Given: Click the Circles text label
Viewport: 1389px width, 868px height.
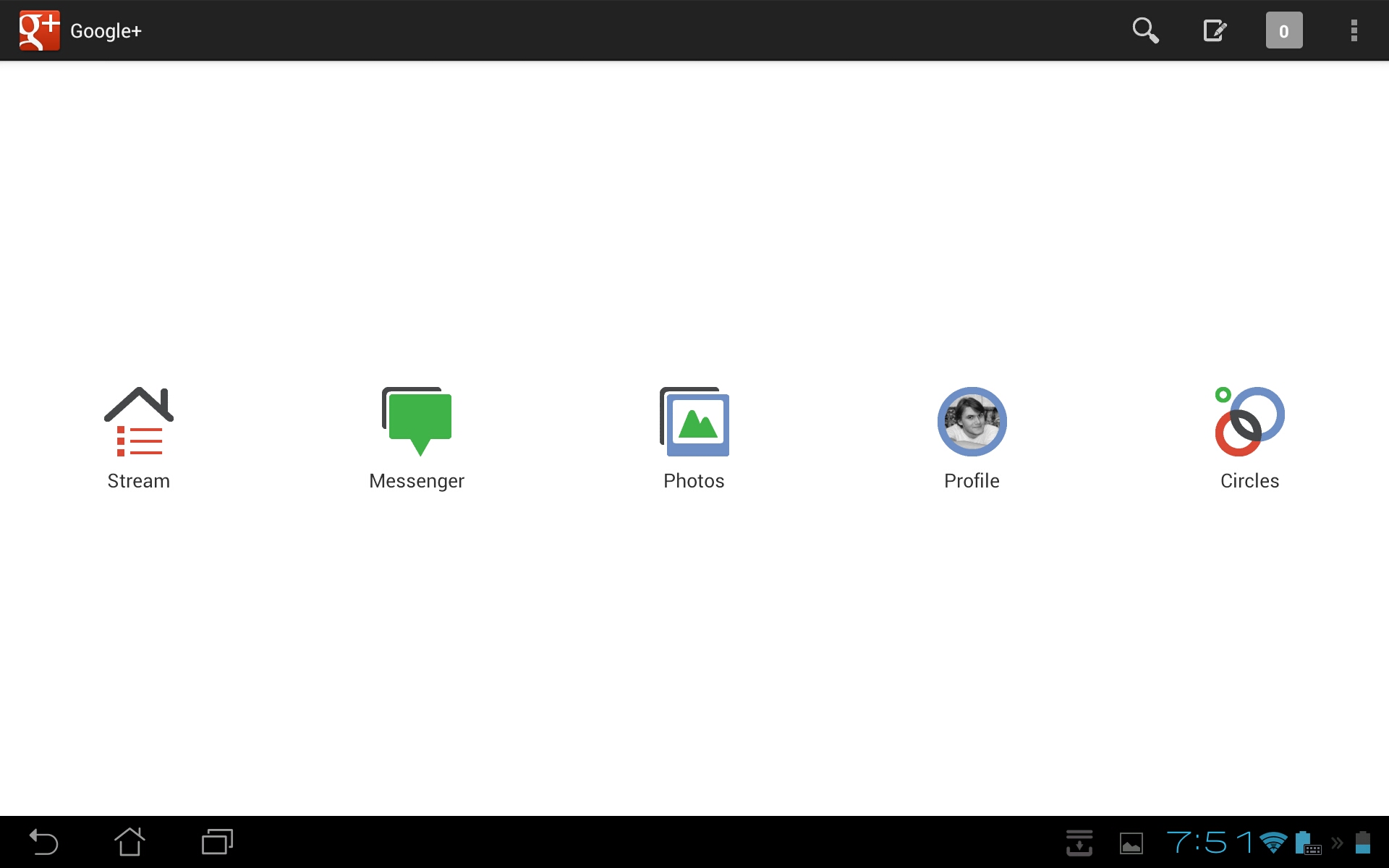Looking at the screenshot, I should click(1249, 481).
